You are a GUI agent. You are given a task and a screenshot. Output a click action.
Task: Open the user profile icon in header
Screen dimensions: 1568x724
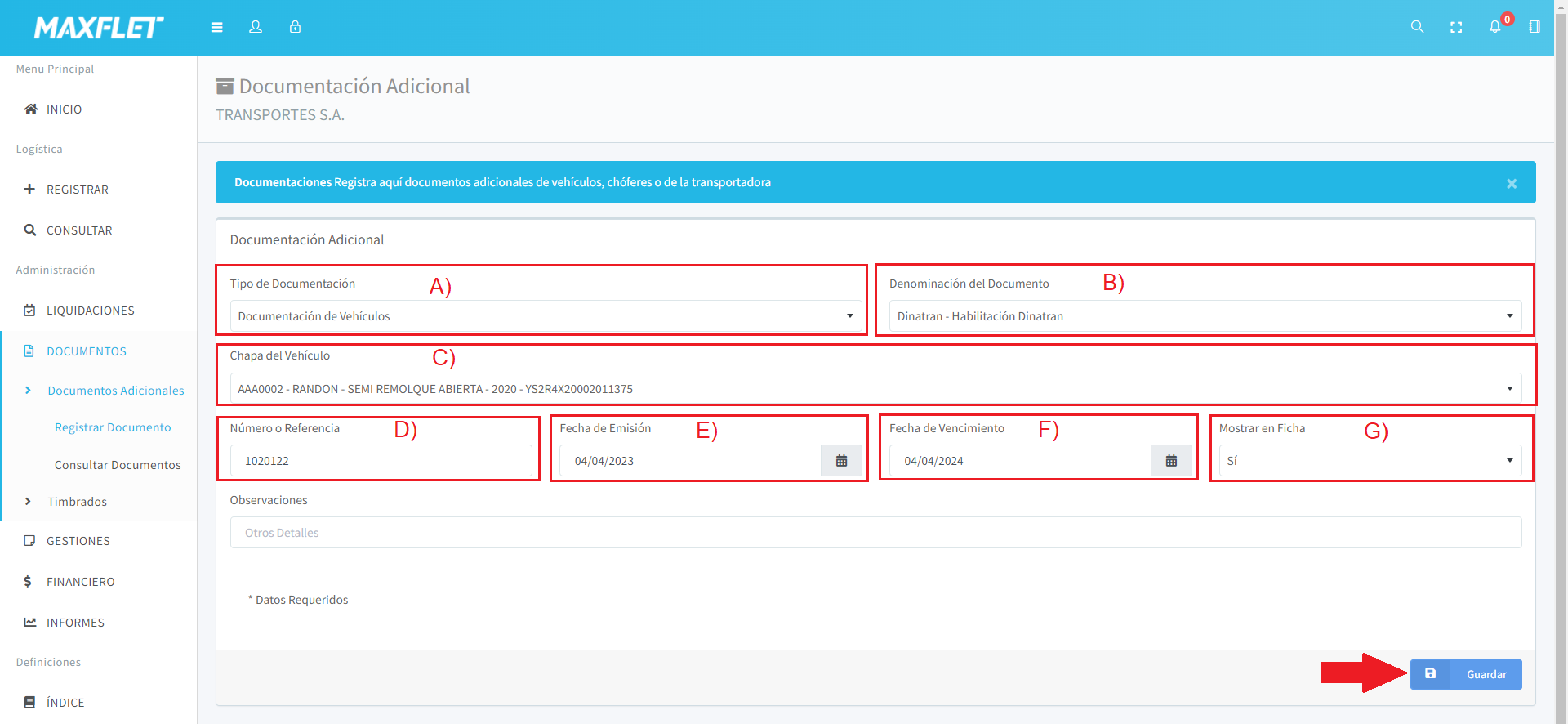pyautogui.click(x=256, y=27)
